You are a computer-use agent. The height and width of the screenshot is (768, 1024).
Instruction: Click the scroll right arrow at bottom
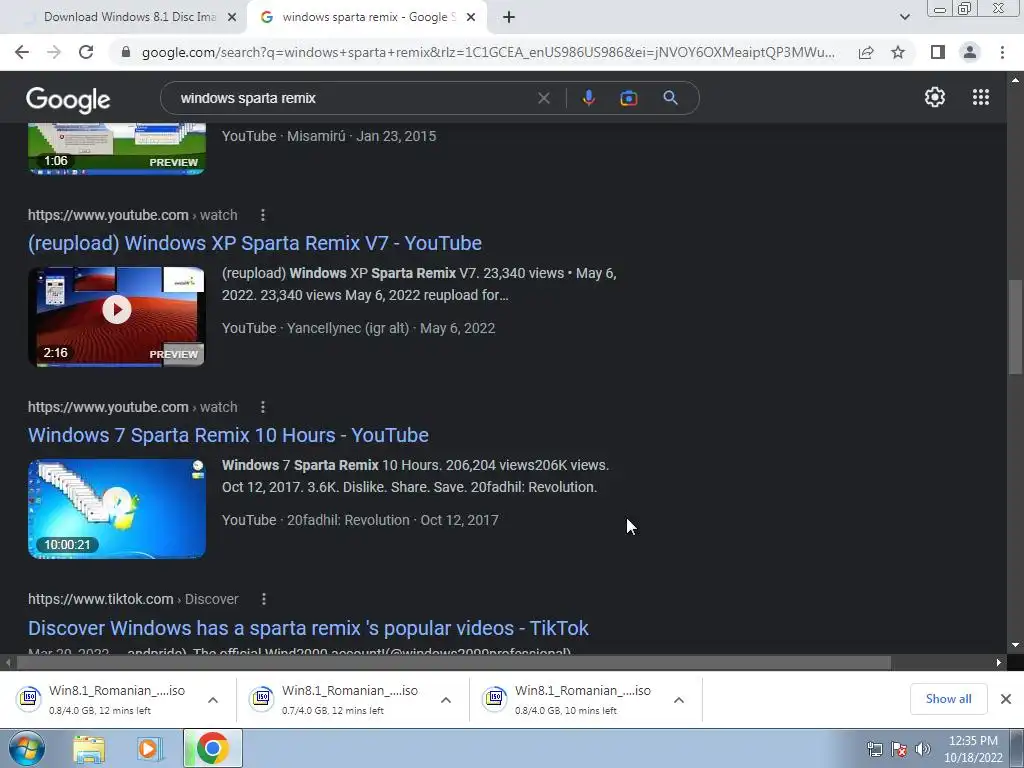pyautogui.click(x=999, y=662)
